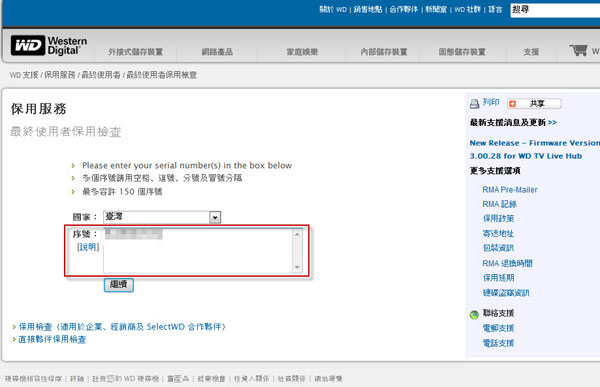The image size is (600, 387).
Task: Click the scroll-up arrow in serial number box
Action: (297, 234)
